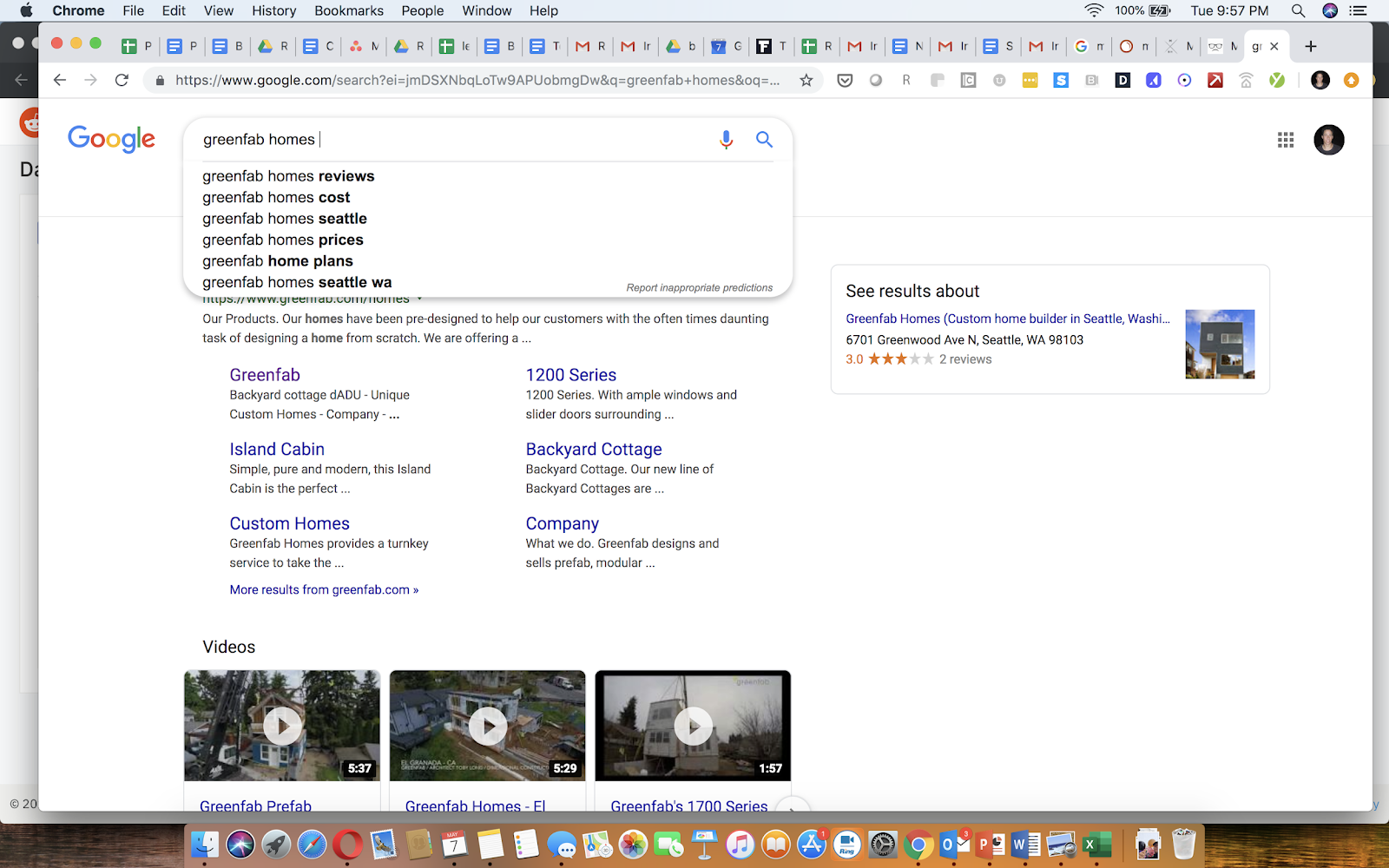Open the Island Cabin sitelink

[277, 449]
